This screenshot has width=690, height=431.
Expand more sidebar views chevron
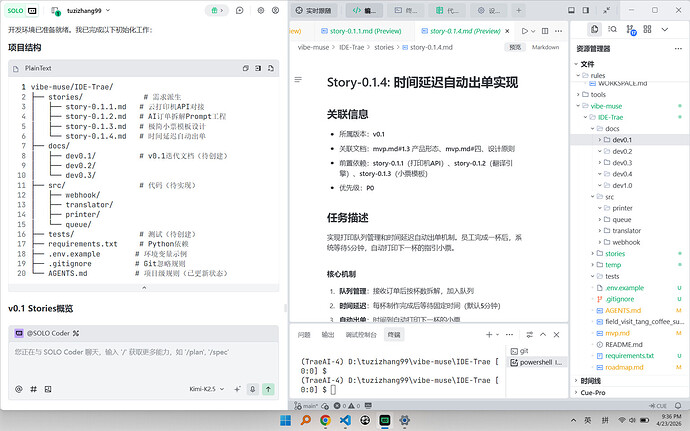click(665, 29)
